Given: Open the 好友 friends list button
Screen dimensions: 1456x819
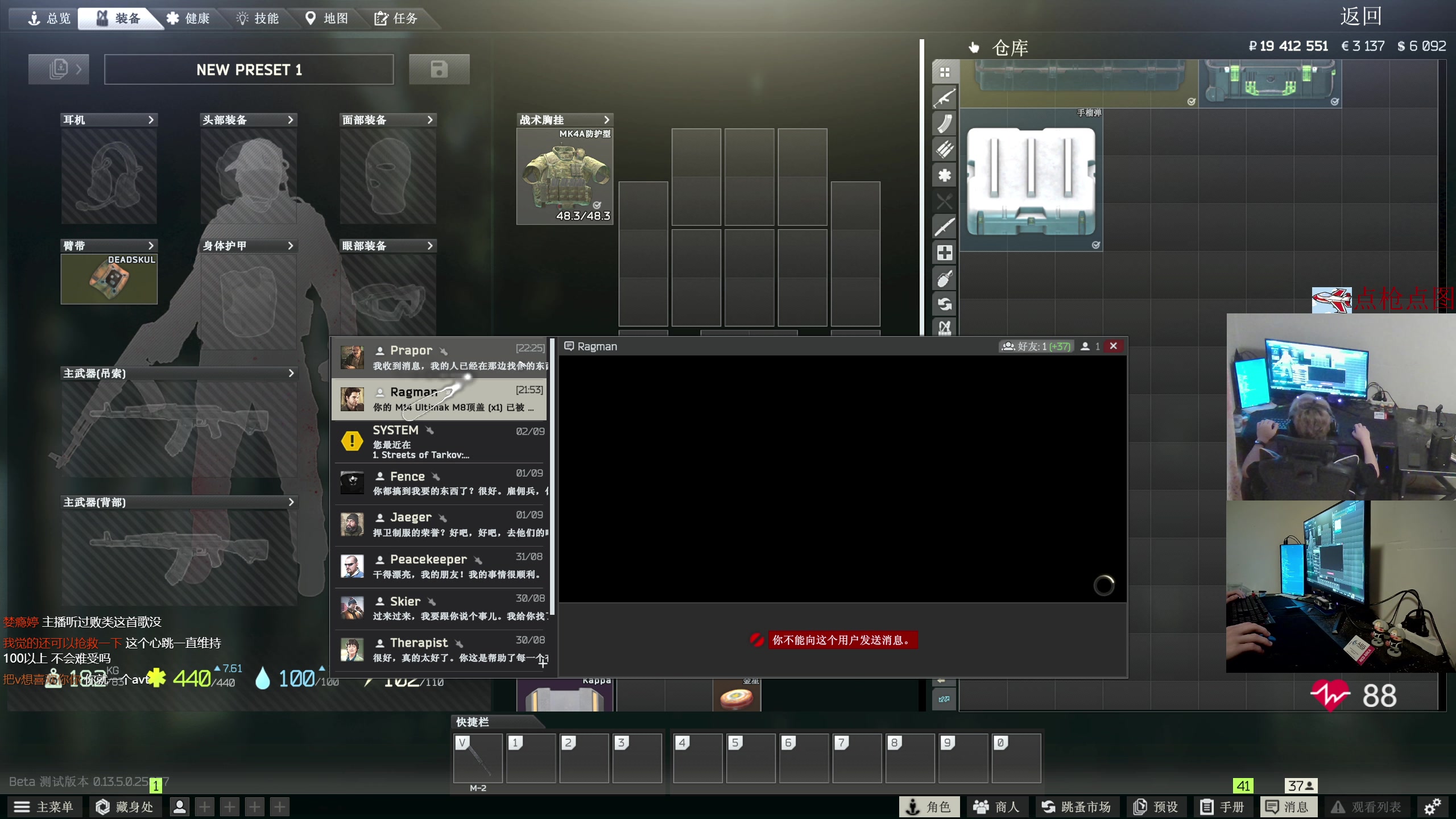Looking at the screenshot, I should tap(1036, 346).
